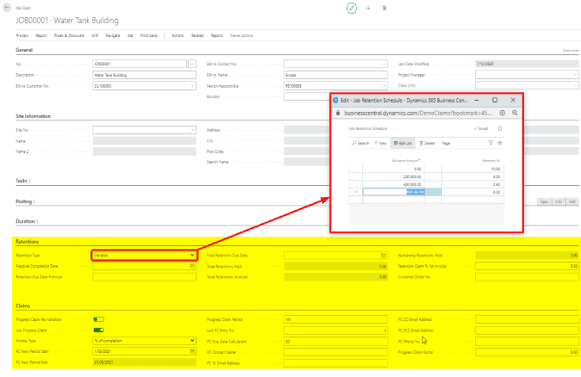The height and width of the screenshot is (377, 581).
Task: Open the PC Next Period Start calendar icon
Action: [x=192, y=351]
